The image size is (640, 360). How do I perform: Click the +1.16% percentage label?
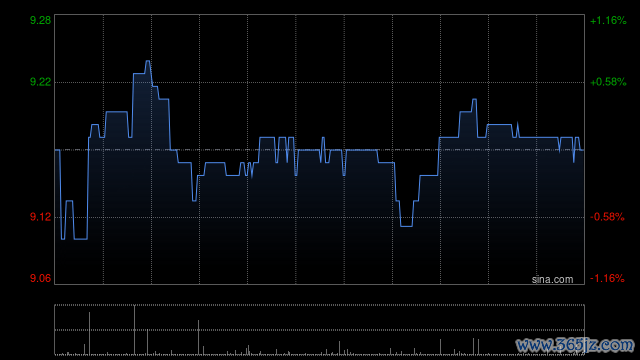coord(608,20)
